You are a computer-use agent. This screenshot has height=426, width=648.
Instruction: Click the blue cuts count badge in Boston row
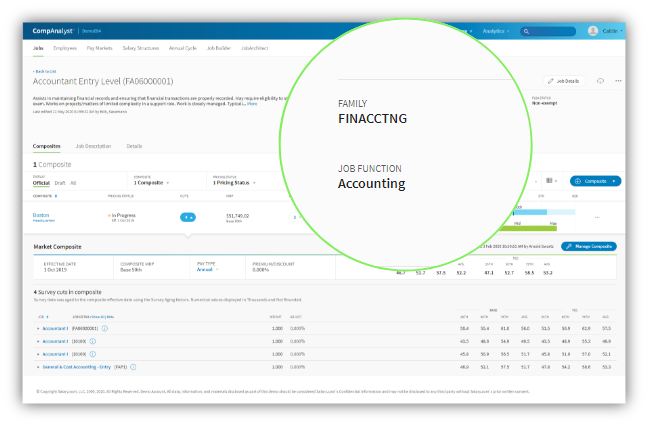(188, 217)
